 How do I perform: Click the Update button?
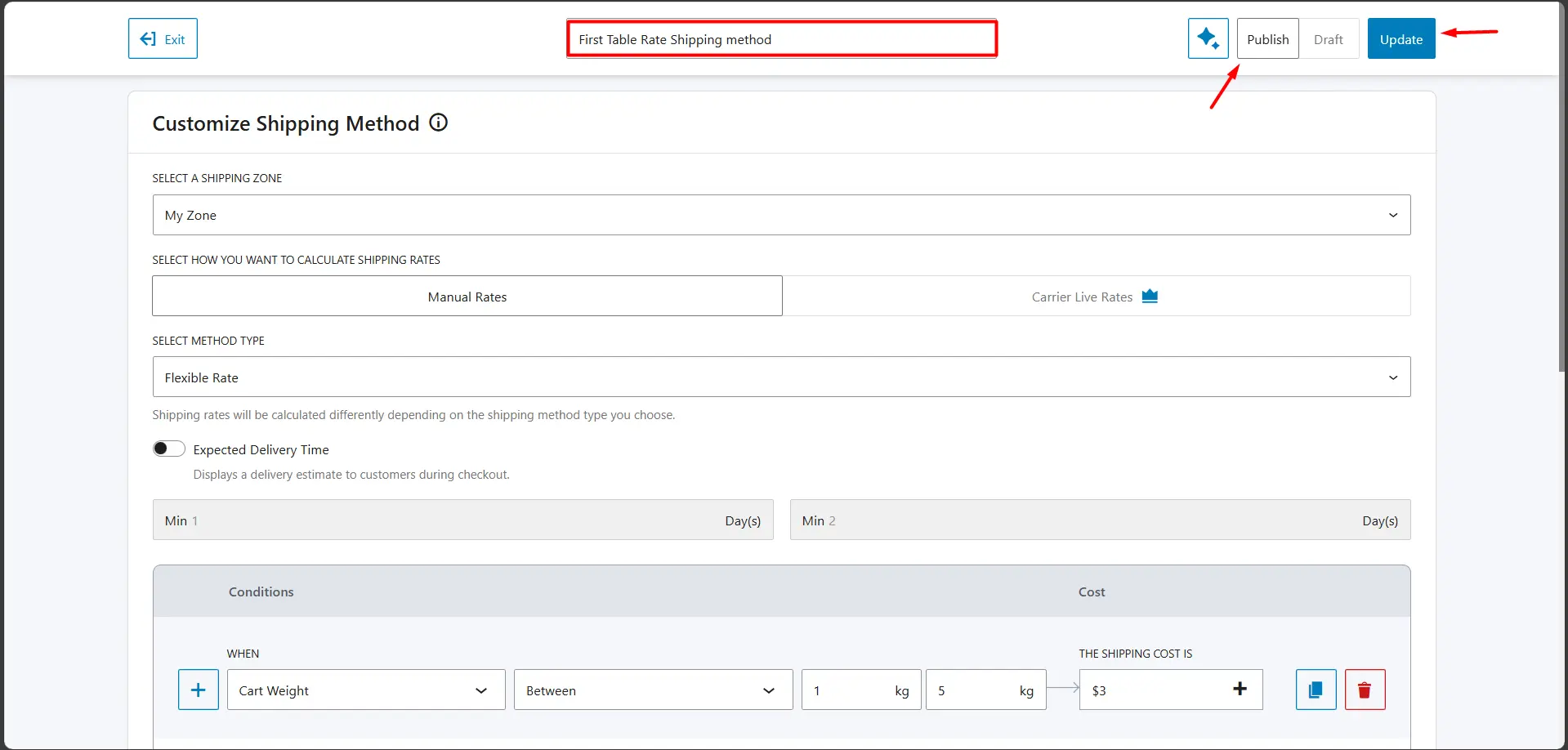click(x=1400, y=39)
